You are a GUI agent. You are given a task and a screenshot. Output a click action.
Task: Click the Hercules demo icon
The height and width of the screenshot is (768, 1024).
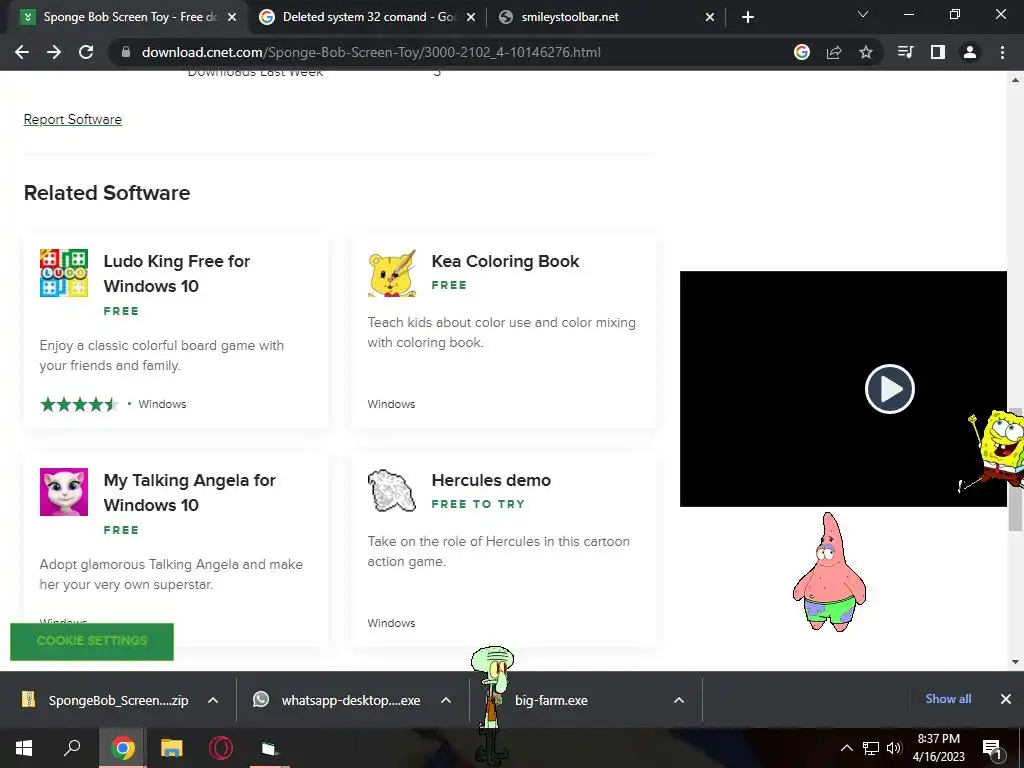point(392,490)
